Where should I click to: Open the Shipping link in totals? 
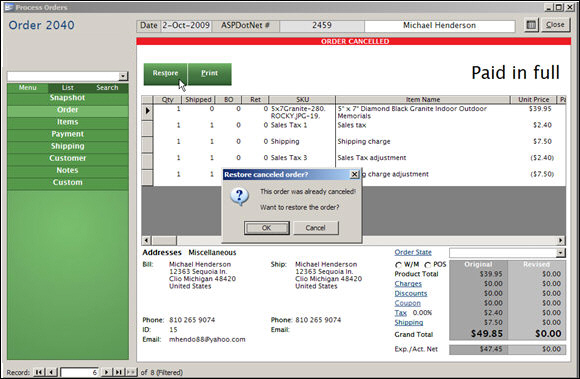tap(409, 322)
